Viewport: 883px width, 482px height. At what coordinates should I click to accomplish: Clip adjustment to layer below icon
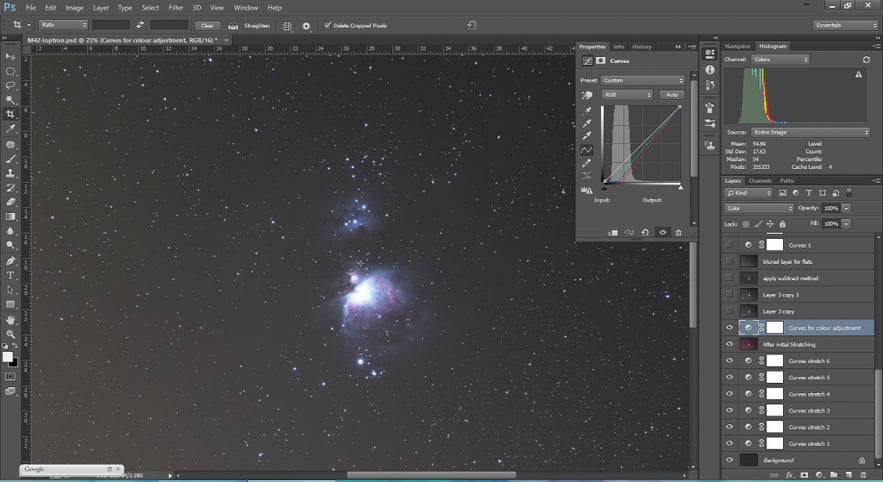(613, 233)
